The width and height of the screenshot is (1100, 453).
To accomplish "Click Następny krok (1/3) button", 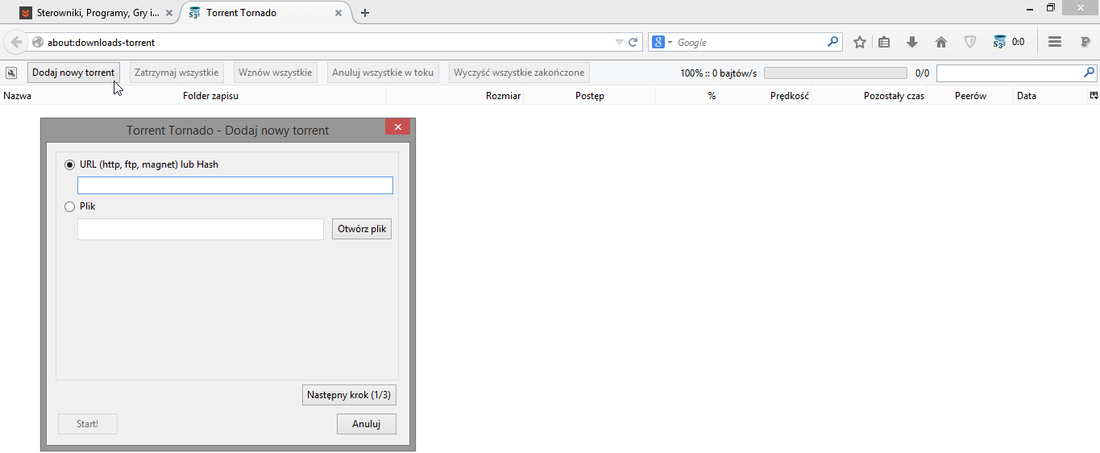I will (349, 395).
